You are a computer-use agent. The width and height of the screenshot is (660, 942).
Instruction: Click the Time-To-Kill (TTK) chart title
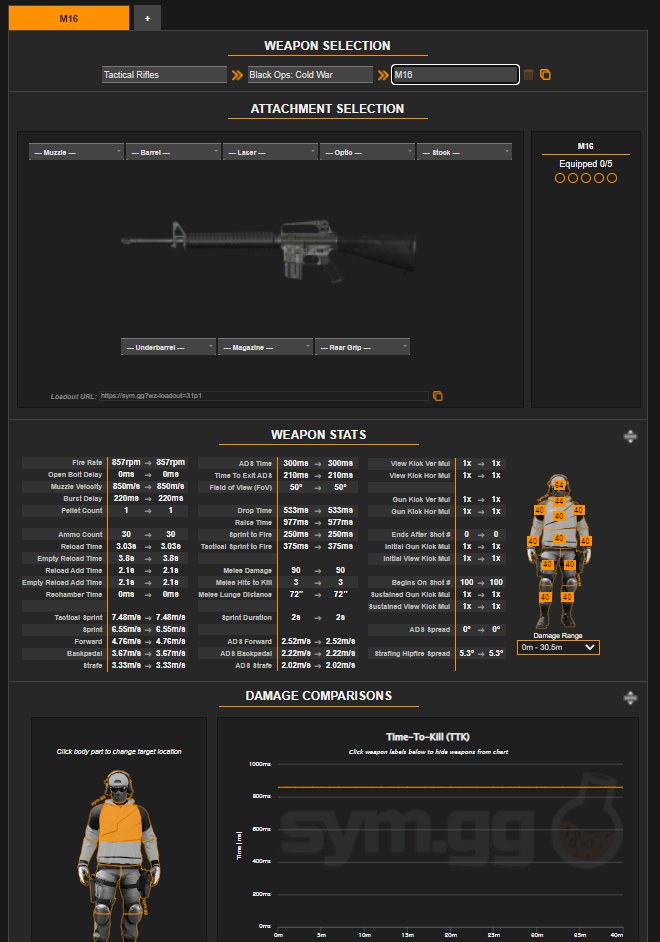[428, 737]
